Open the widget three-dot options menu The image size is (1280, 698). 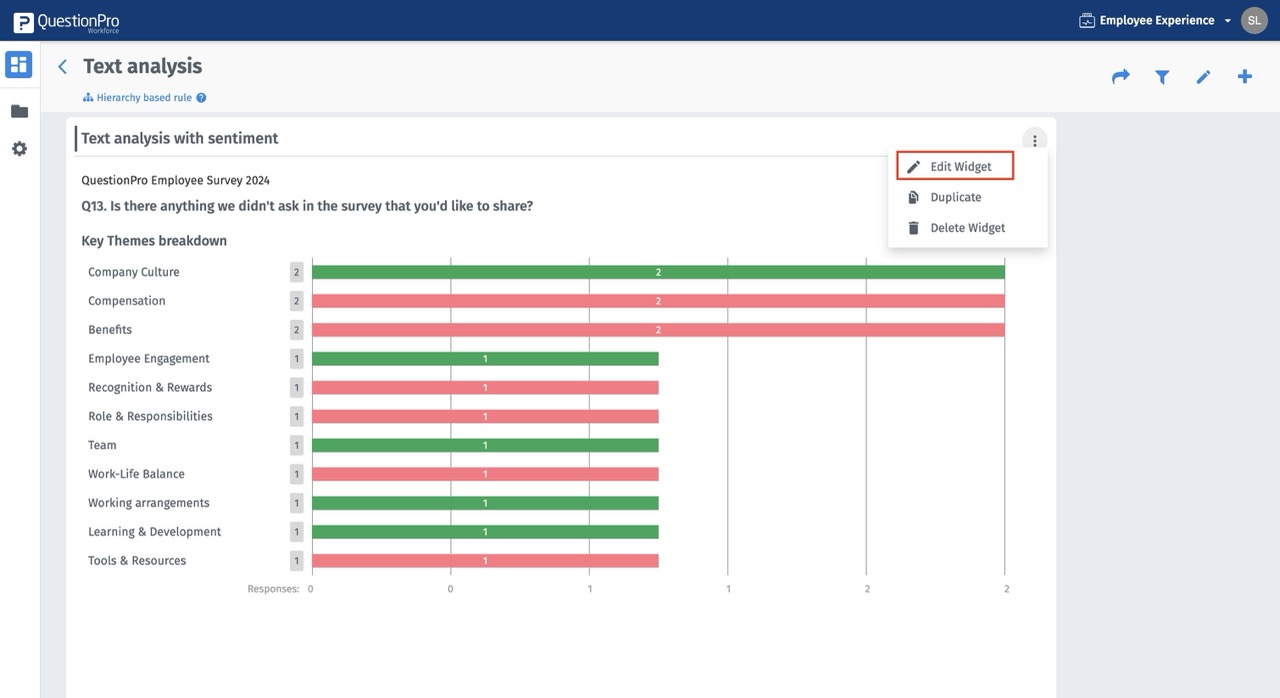tap(1035, 139)
